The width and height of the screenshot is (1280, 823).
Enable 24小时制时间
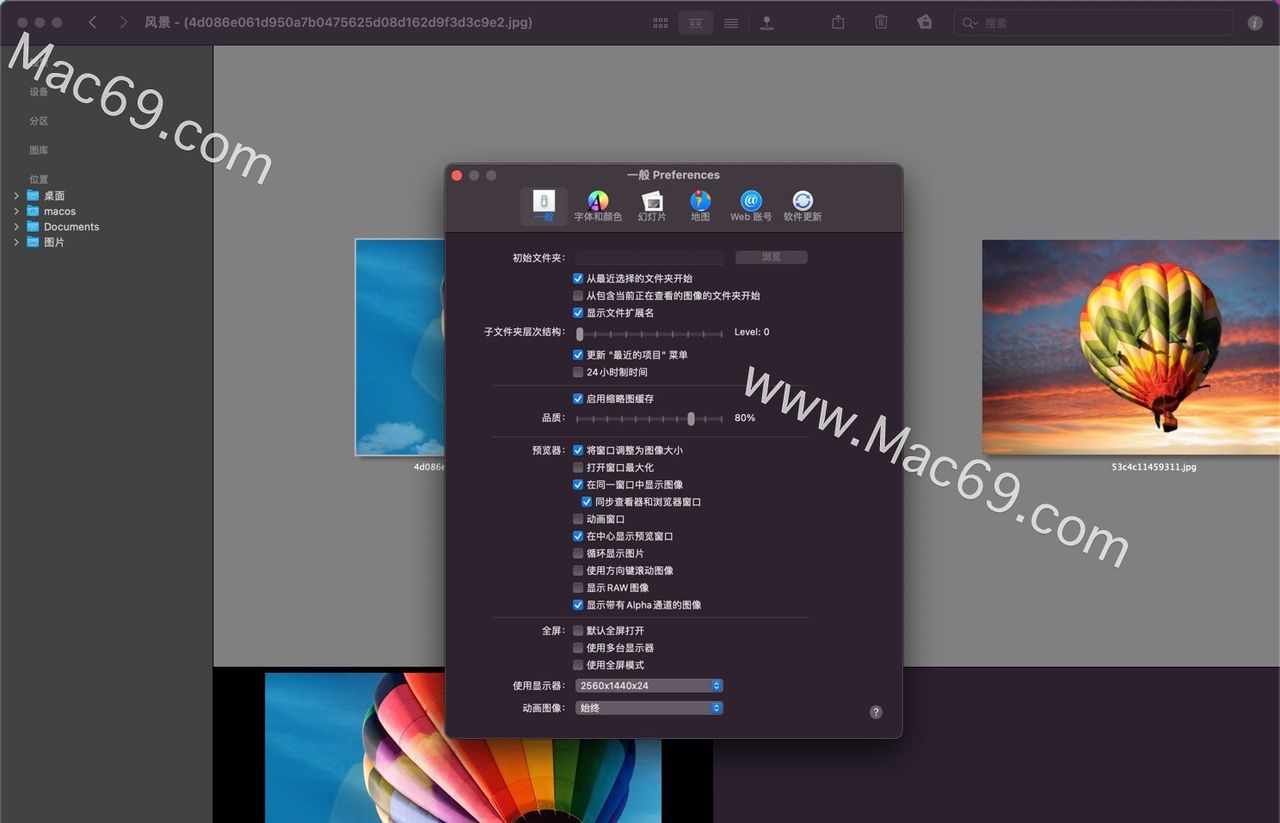pyautogui.click(x=578, y=372)
